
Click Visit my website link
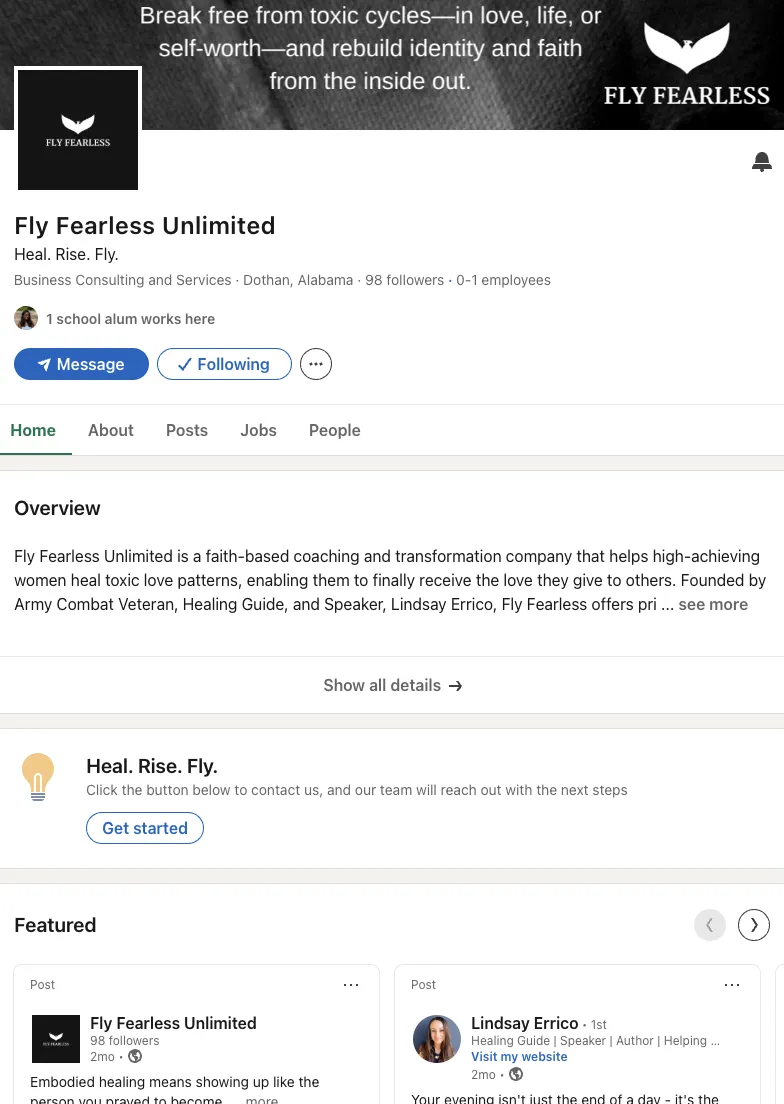click(x=519, y=1057)
